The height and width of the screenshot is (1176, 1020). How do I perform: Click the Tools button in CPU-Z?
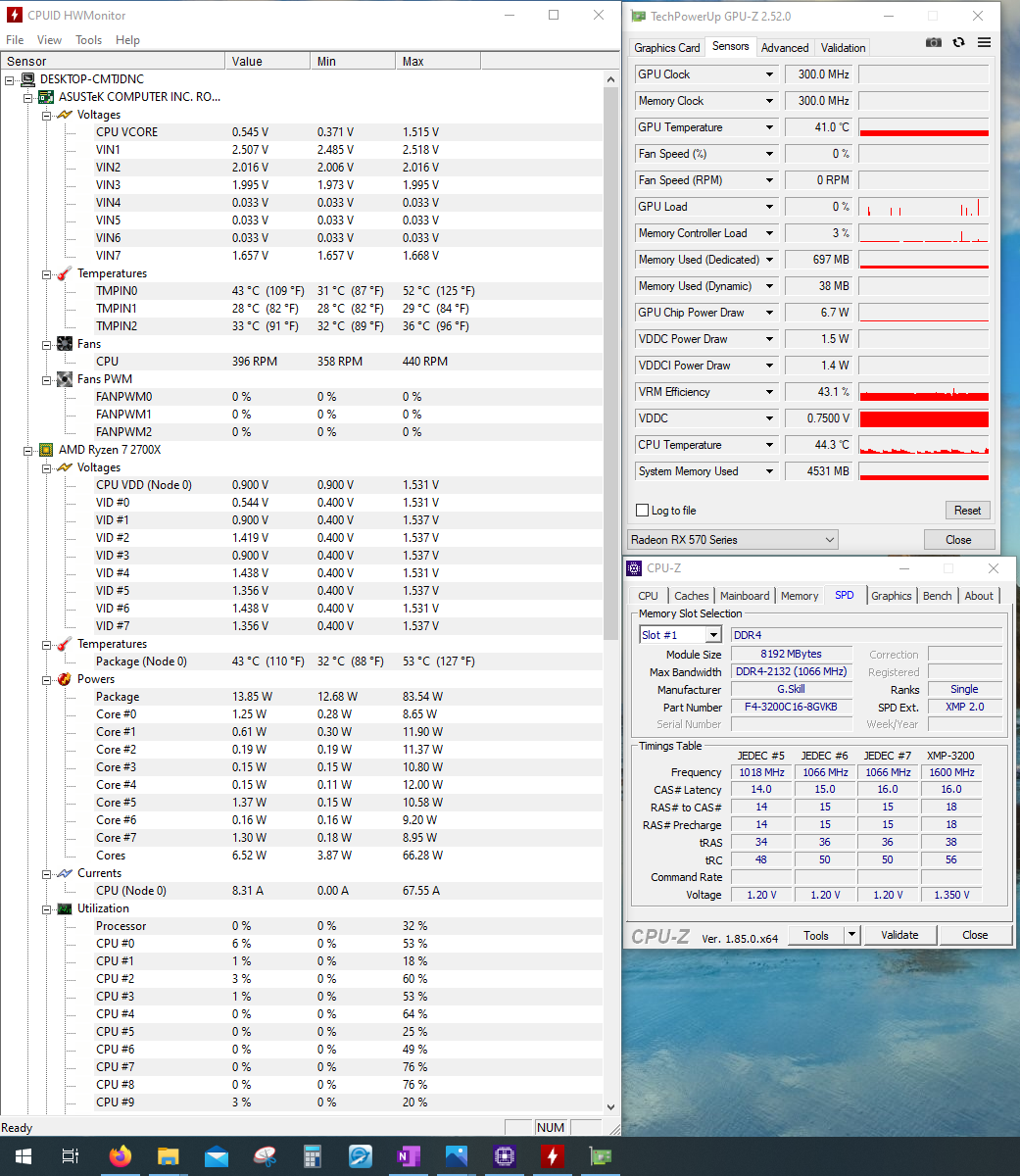tap(816, 935)
